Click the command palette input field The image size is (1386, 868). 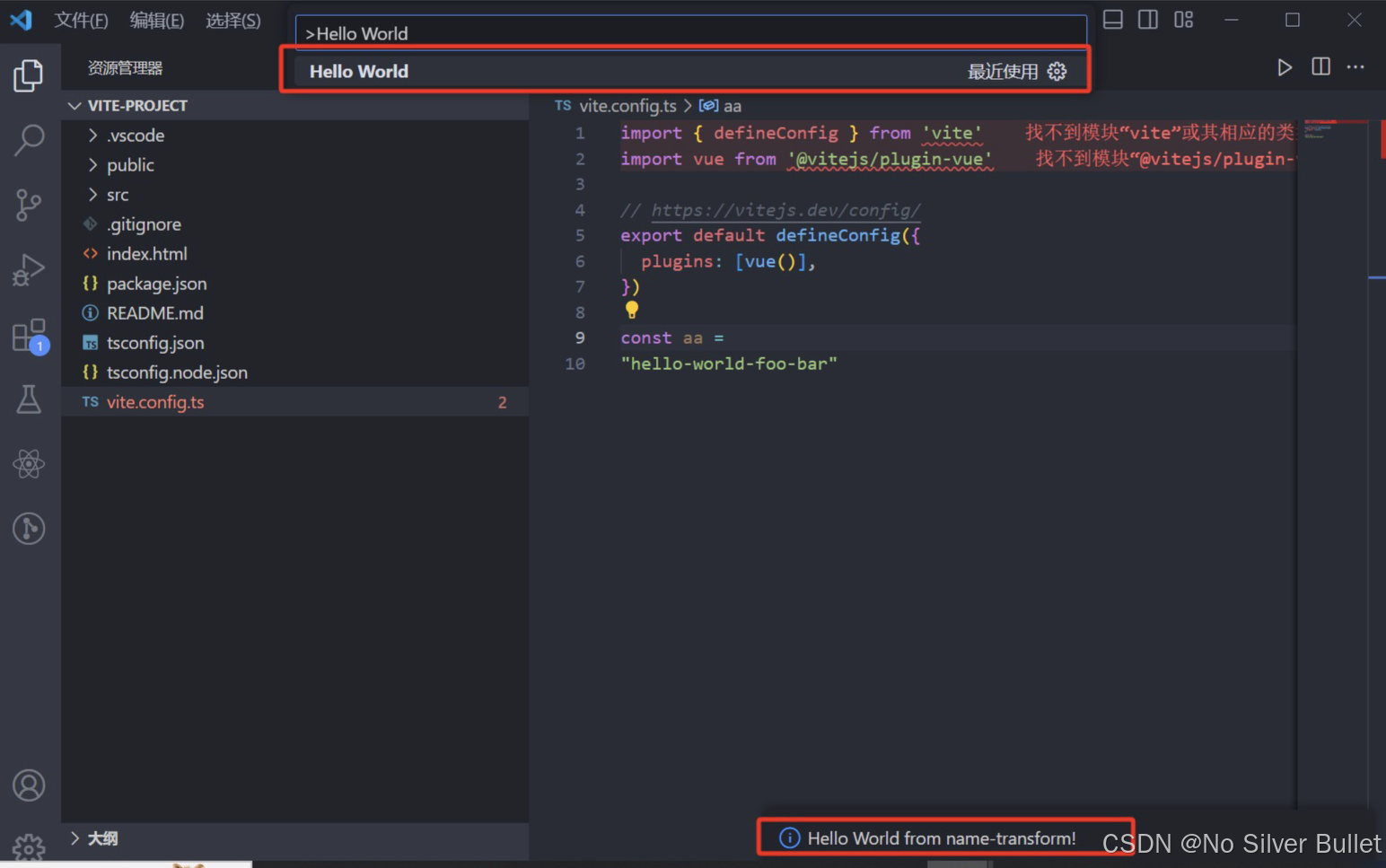691,33
